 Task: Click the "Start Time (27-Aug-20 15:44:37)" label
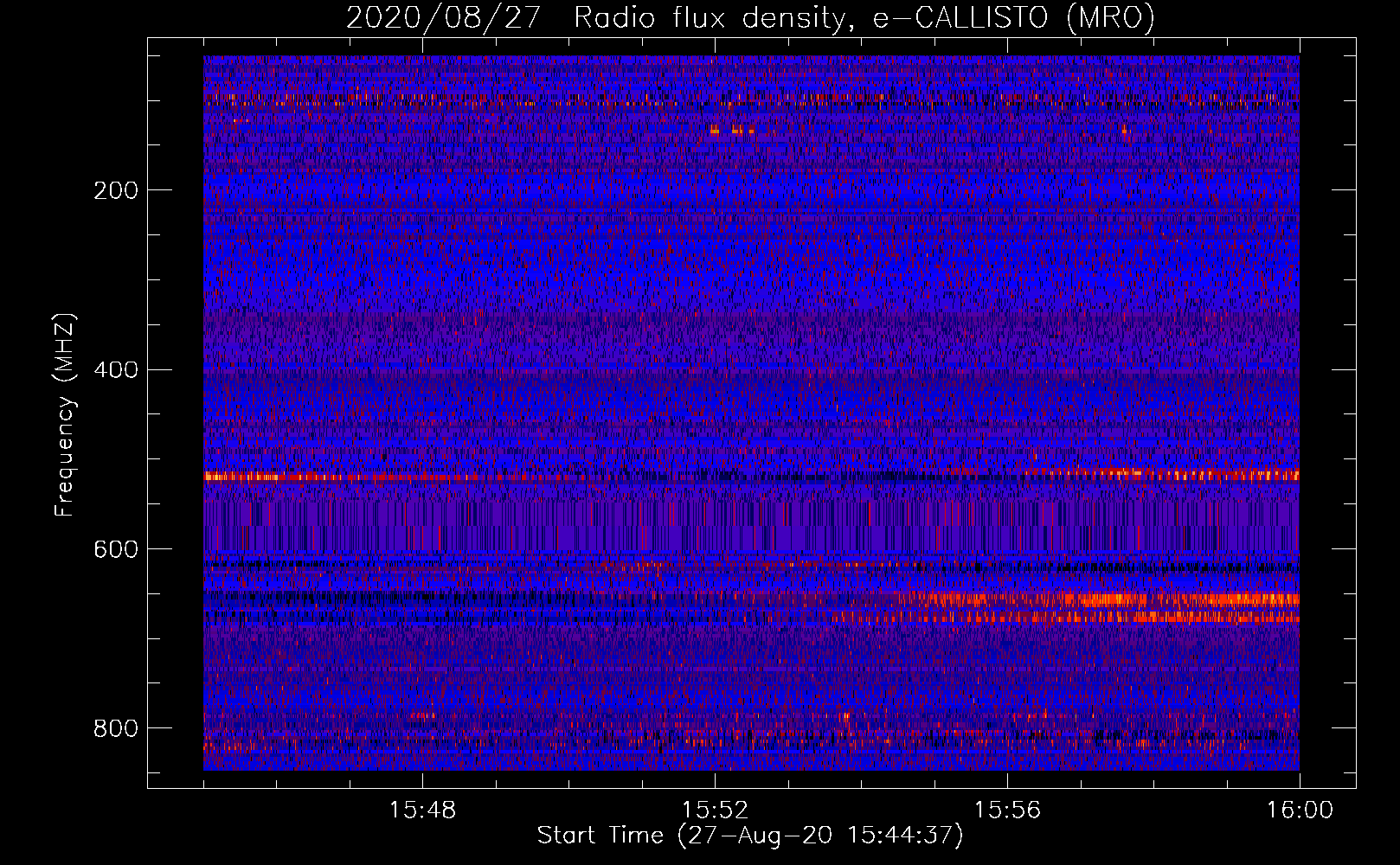pos(750,836)
